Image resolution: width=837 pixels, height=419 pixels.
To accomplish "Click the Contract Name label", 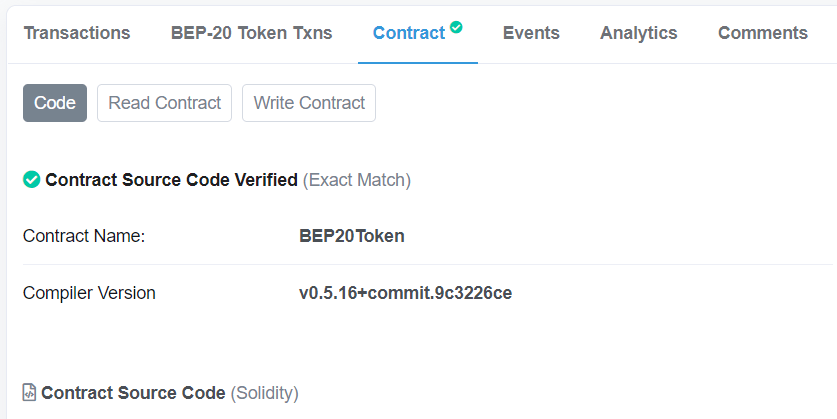I will point(84,236).
